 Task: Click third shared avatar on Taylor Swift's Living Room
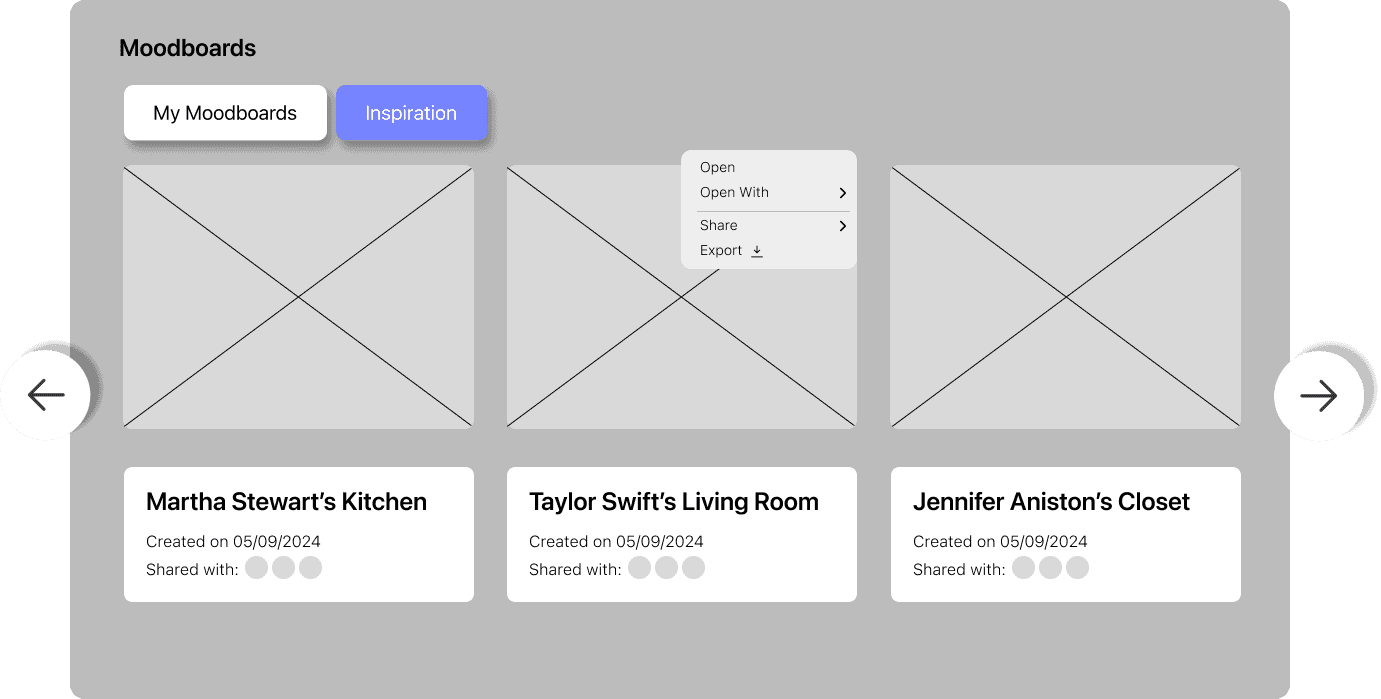click(x=693, y=568)
